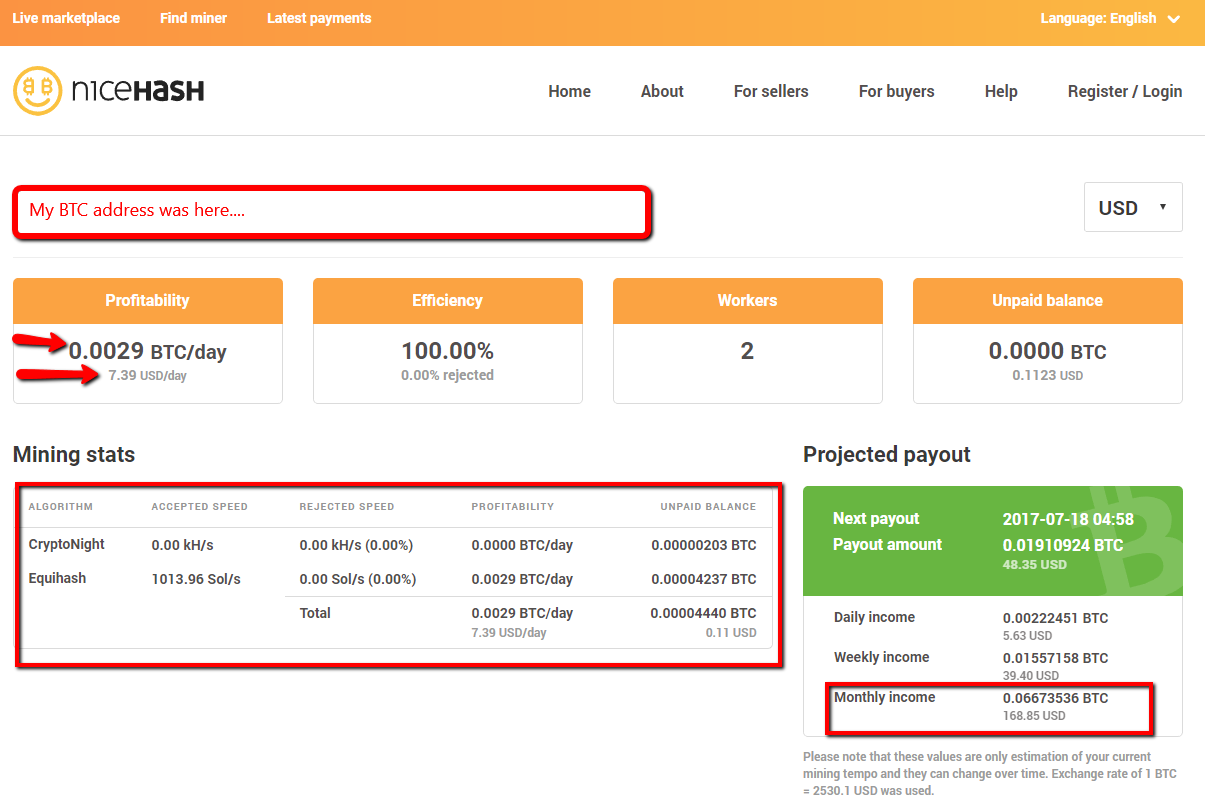Click the language chevron arrow
The height and width of the screenshot is (807, 1205).
pyautogui.click(x=1174, y=19)
